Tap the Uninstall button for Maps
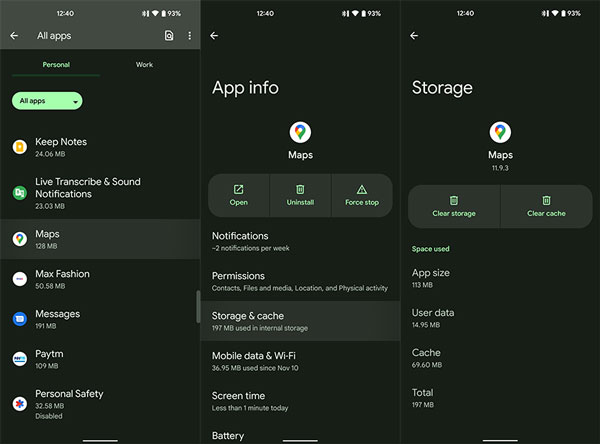 click(x=300, y=196)
